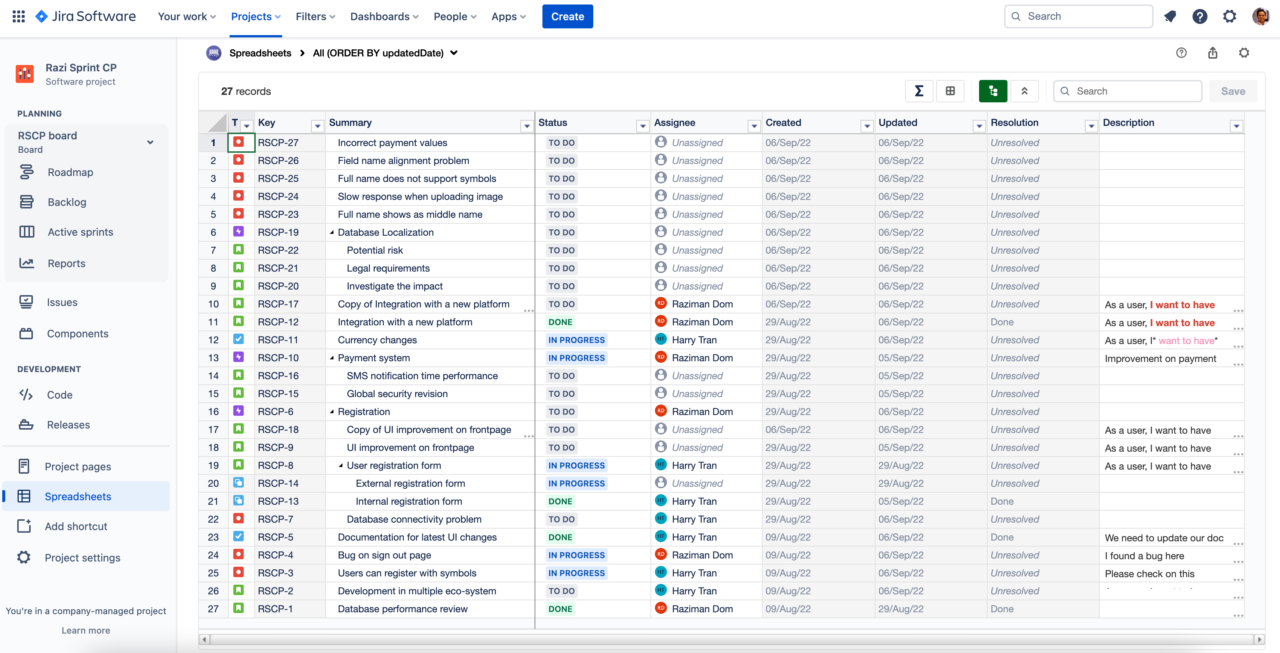Toggle the green hierarchy view icon
The image size is (1280, 653).
click(x=992, y=91)
